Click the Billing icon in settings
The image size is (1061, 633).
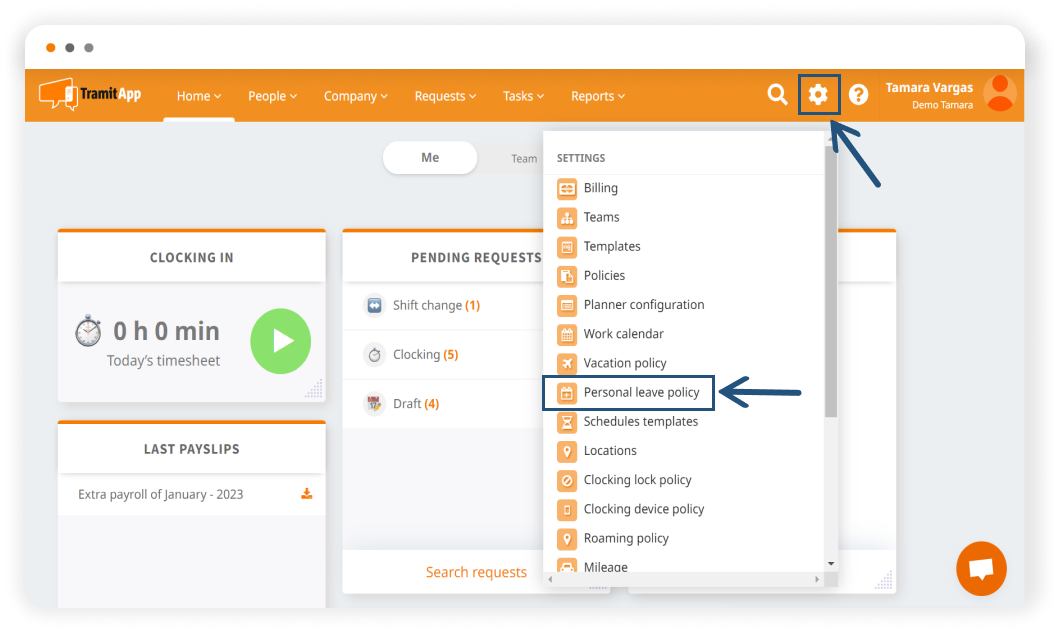point(567,188)
